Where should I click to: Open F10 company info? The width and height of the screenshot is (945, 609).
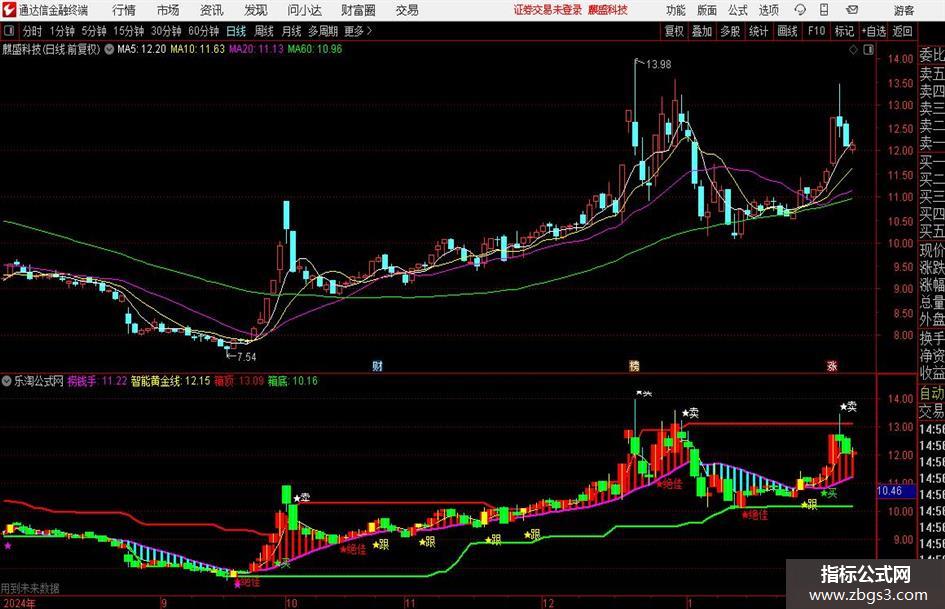pyautogui.click(x=817, y=31)
